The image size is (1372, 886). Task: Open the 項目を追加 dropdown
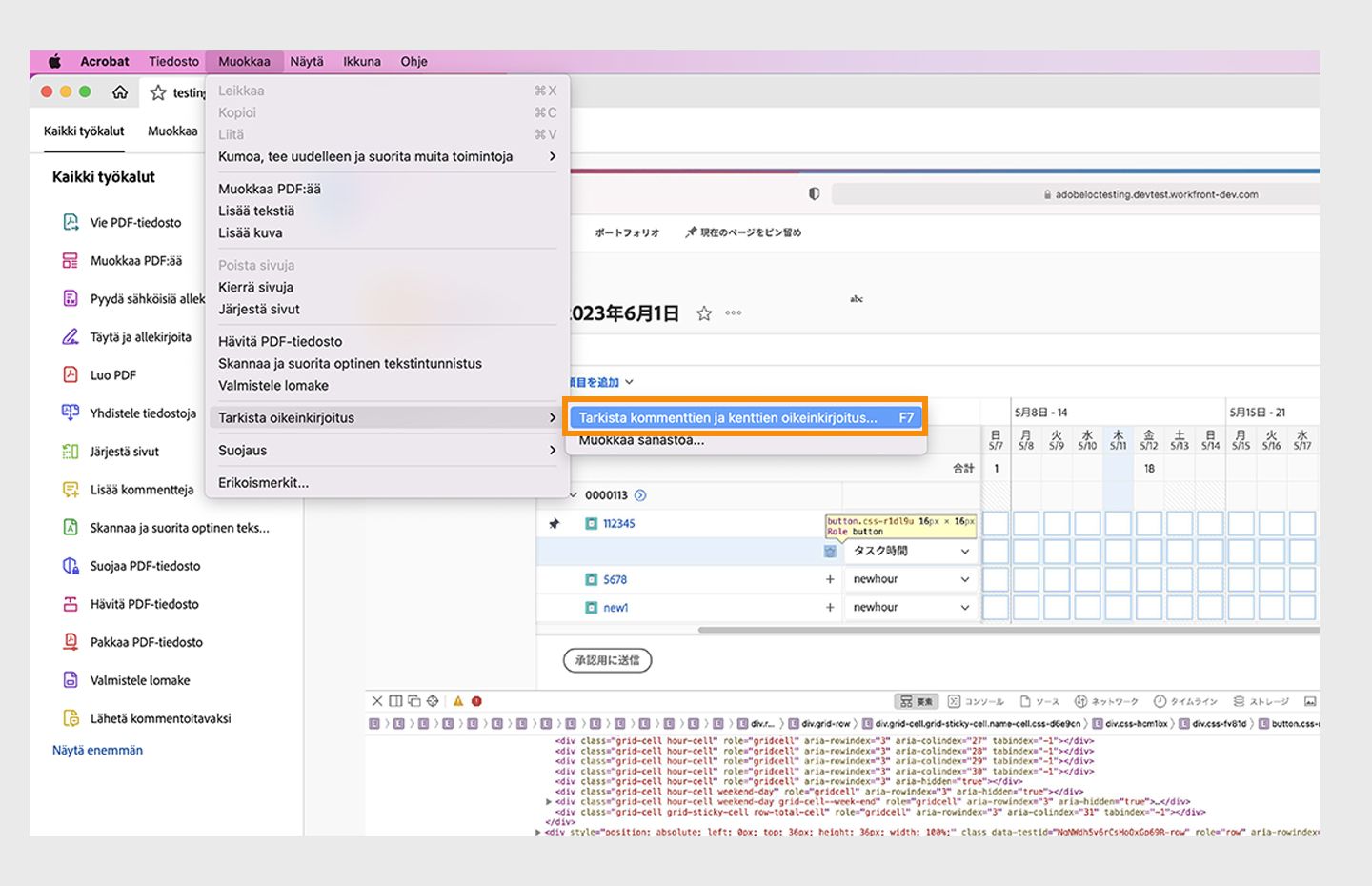coord(600,382)
